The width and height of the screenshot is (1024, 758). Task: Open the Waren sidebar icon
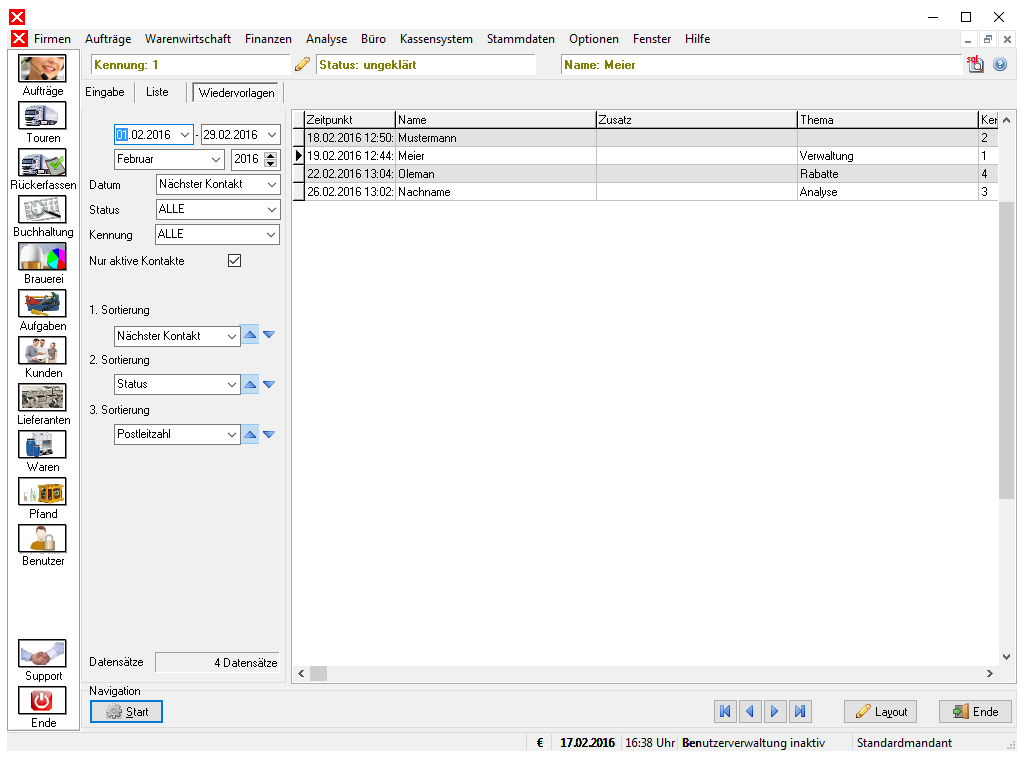[x=42, y=445]
